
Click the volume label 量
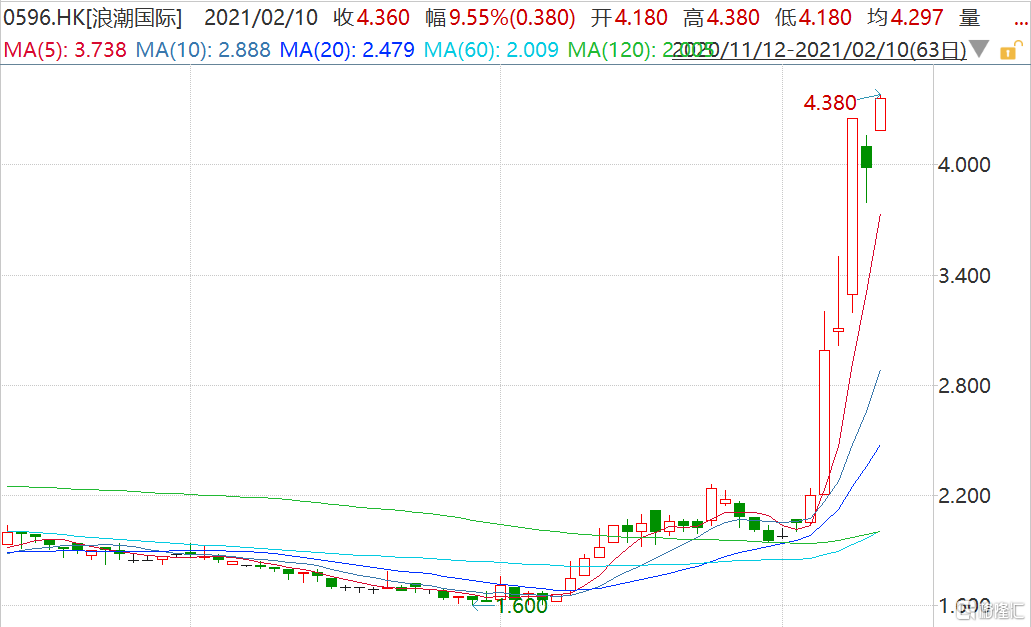(x=970, y=18)
